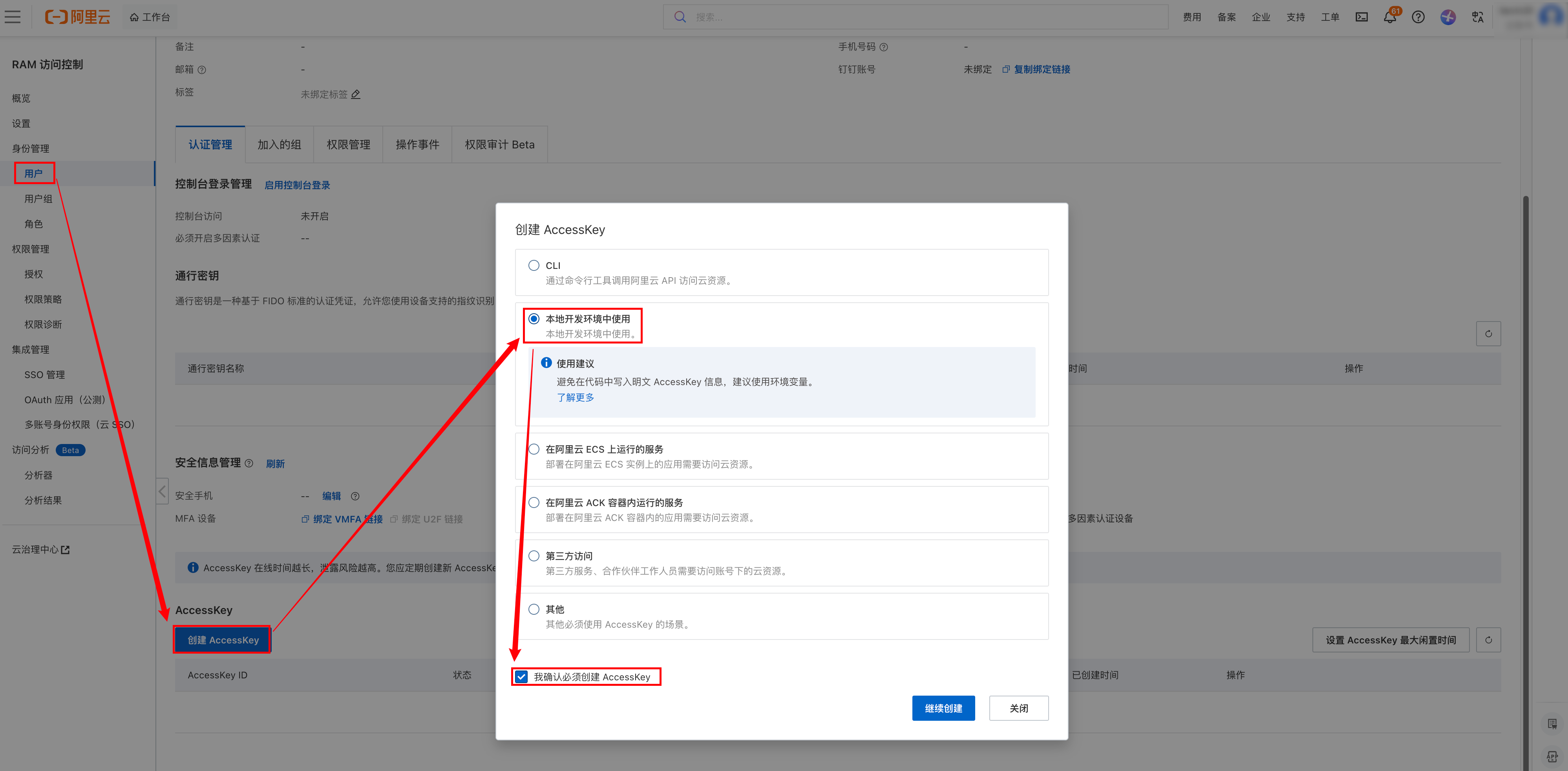Select the CLI radio option

534,265
